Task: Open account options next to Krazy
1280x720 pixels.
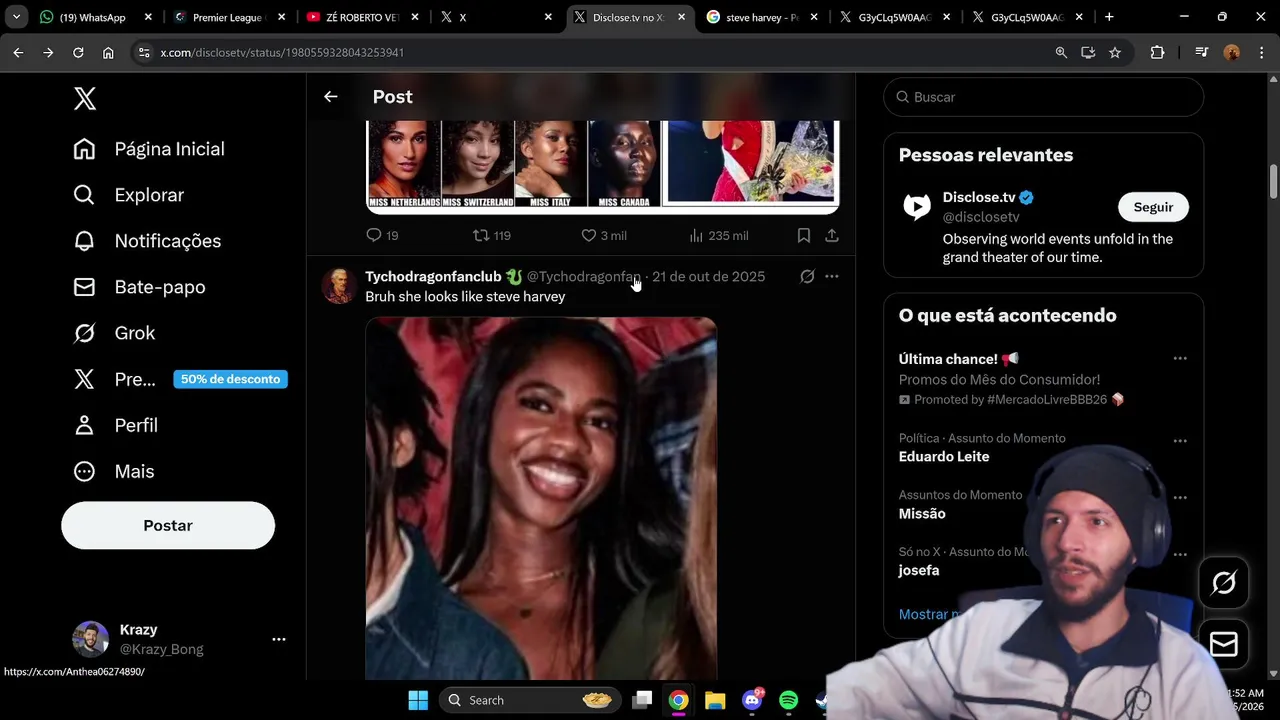Action: 279,639
